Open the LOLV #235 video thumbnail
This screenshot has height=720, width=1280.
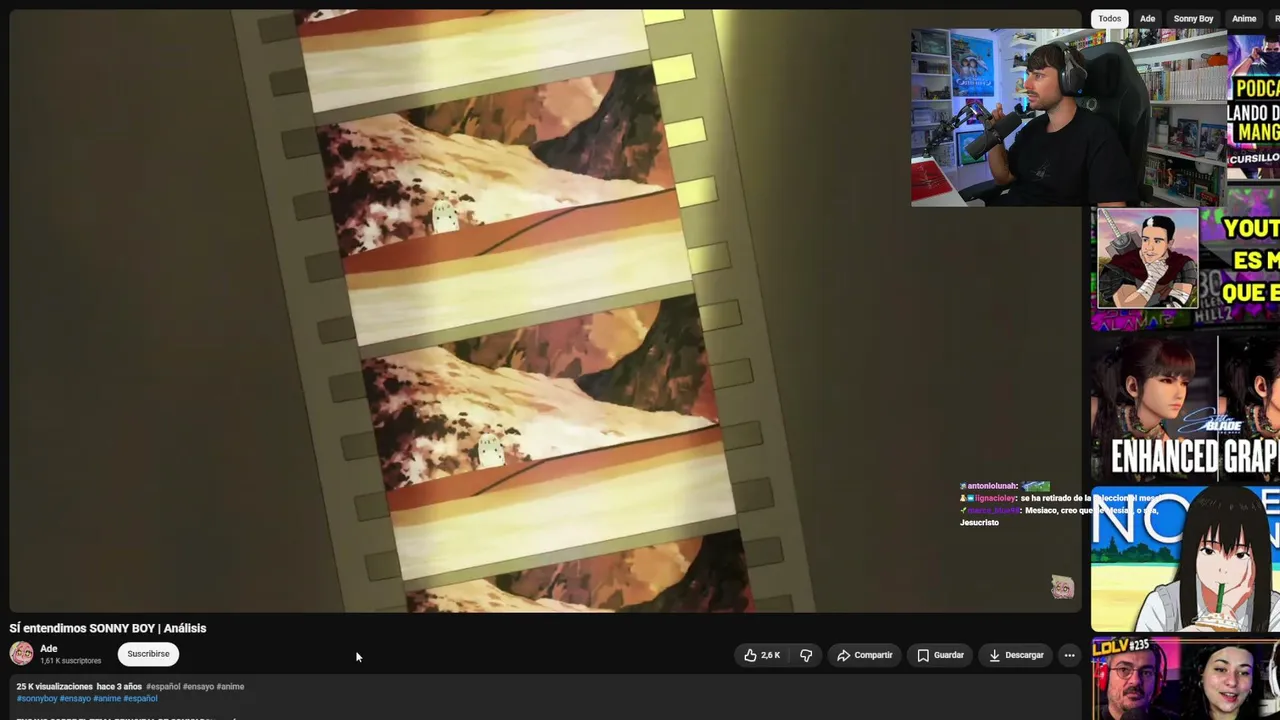pyautogui.click(x=1186, y=679)
